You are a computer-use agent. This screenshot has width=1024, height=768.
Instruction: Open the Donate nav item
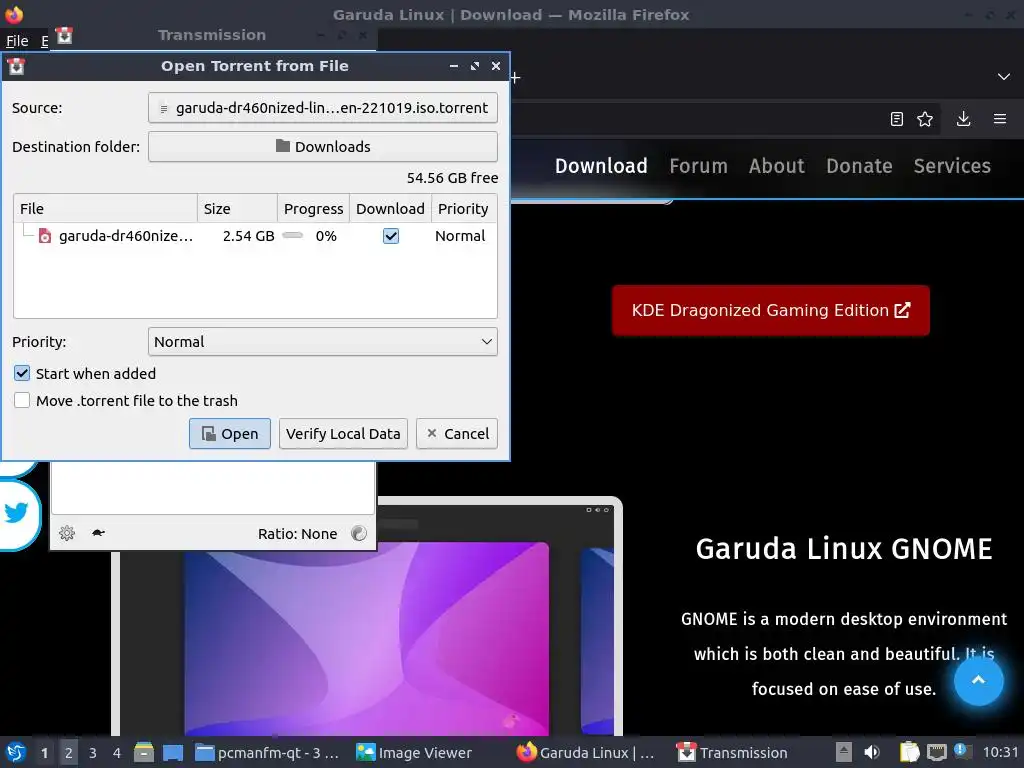(x=859, y=166)
